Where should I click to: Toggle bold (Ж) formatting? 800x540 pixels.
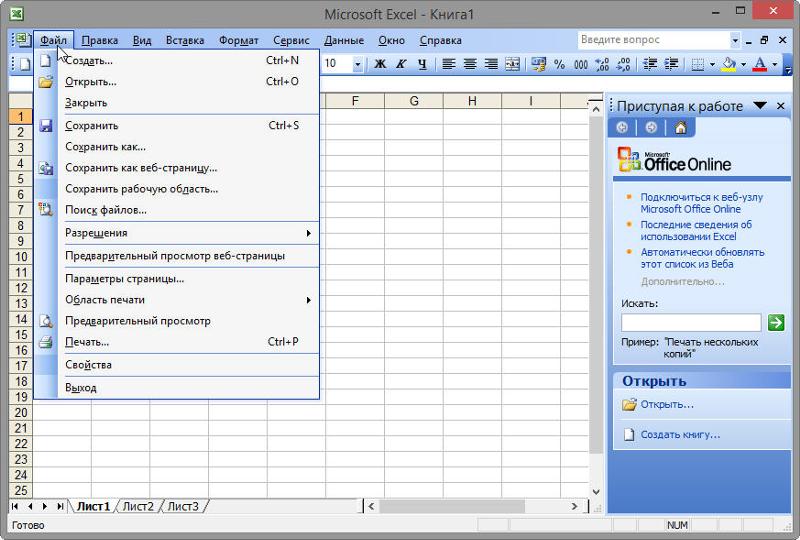point(380,64)
